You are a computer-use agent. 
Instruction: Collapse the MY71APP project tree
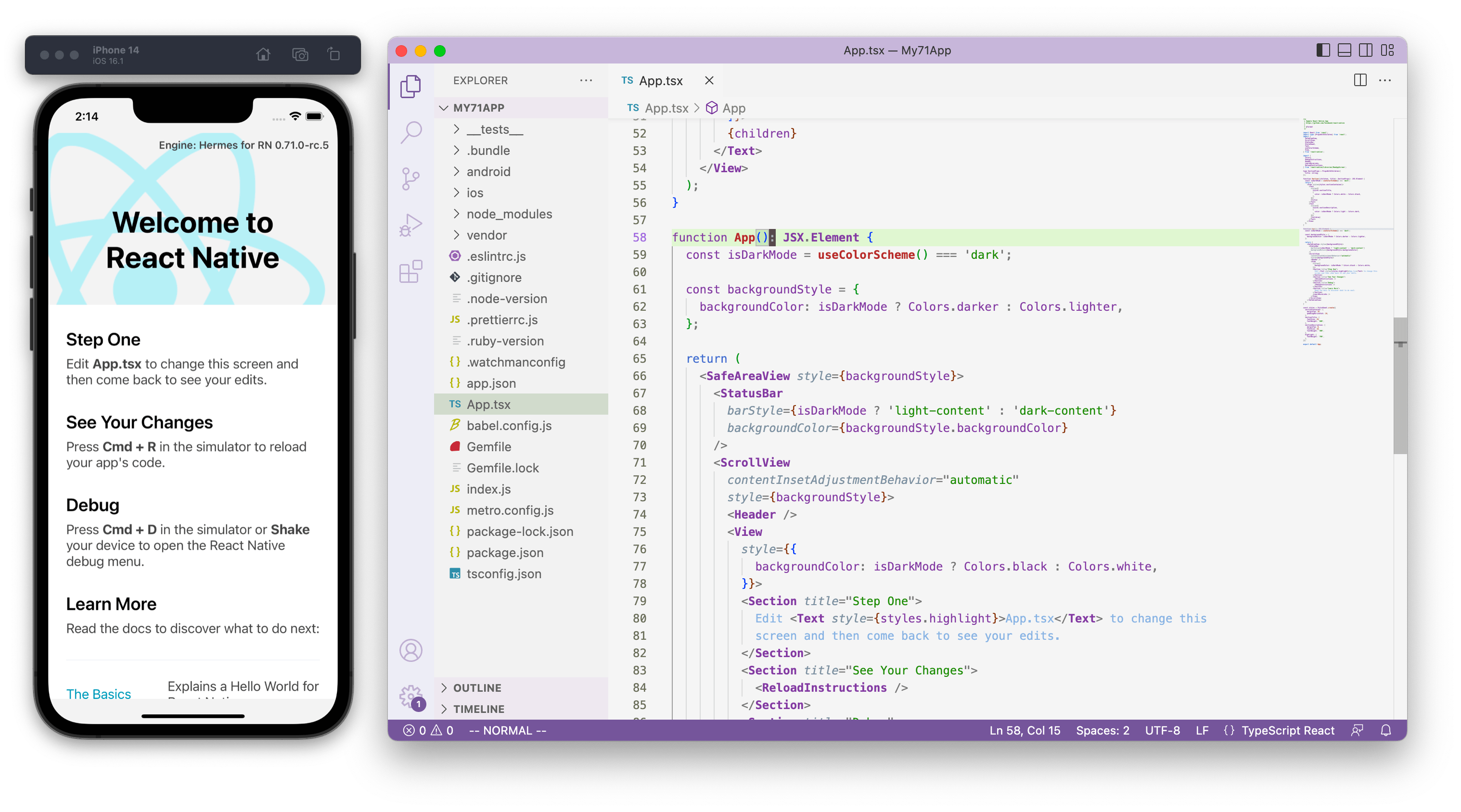coord(478,108)
